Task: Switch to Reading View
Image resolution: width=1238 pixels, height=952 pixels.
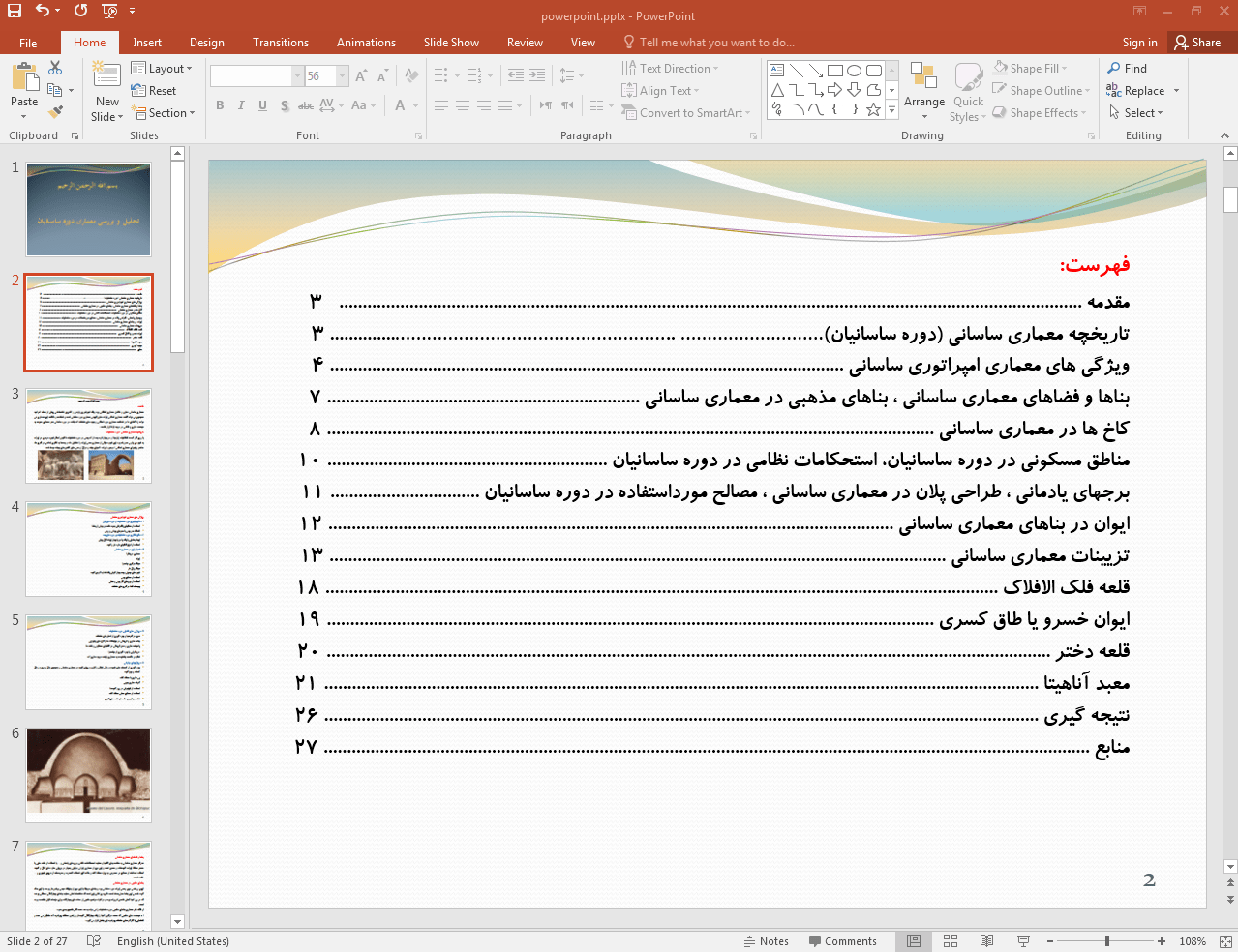Action: click(986, 941)
